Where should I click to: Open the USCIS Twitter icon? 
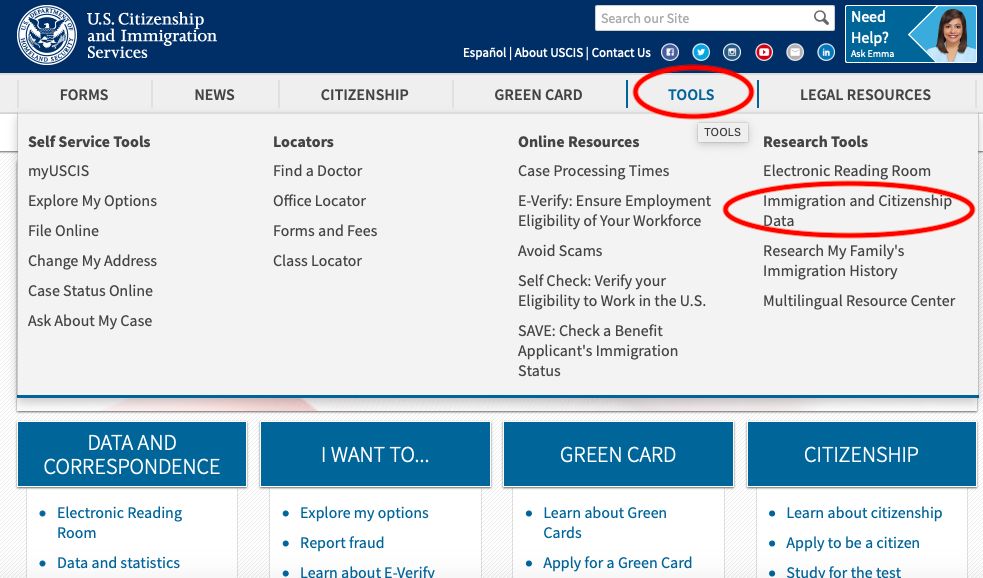point(701,53)
